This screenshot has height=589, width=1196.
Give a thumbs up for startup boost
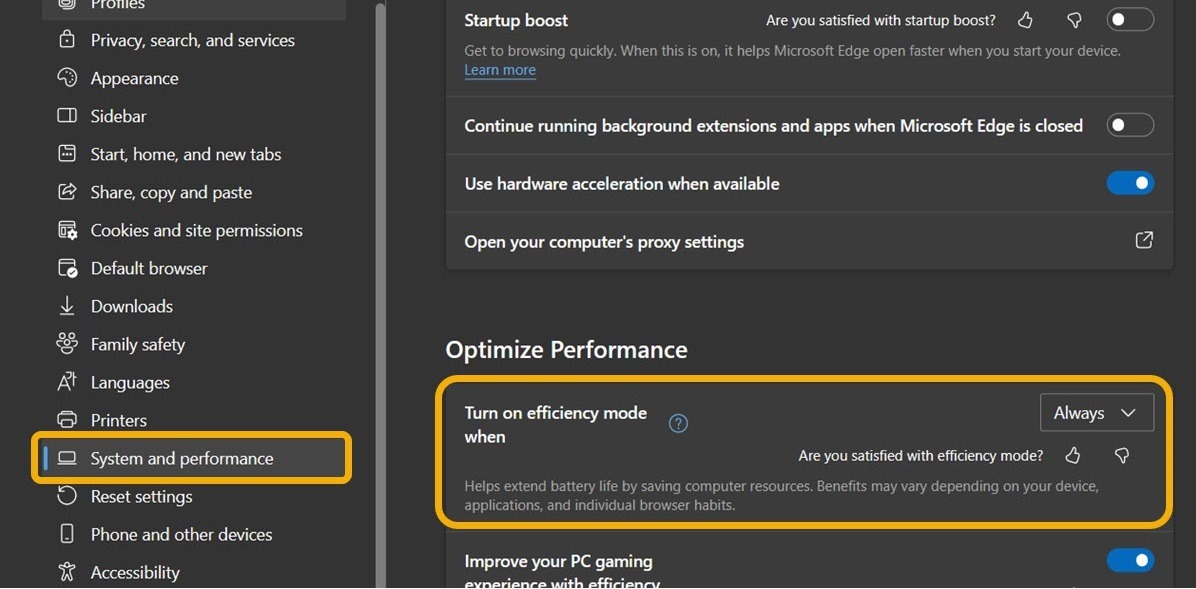(1024, 19)
